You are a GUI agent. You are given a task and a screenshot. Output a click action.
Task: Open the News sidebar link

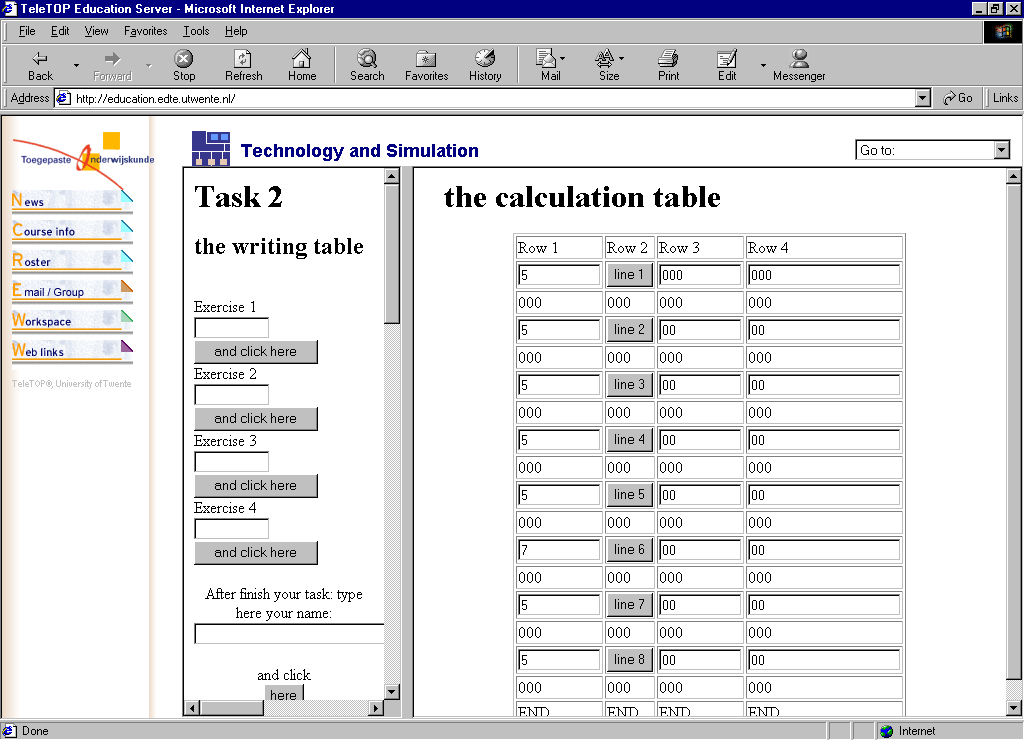click(72, 201)
